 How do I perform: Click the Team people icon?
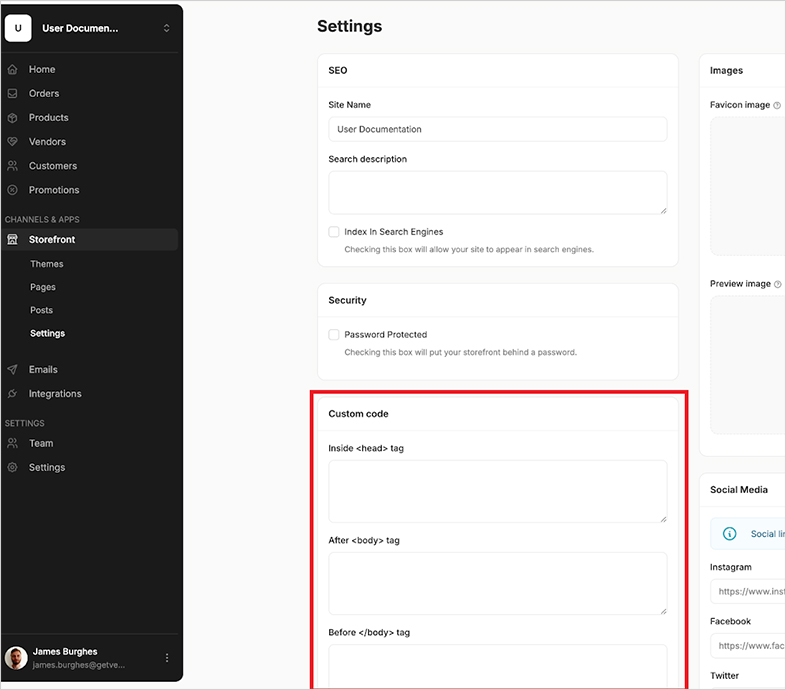(13, 443)
